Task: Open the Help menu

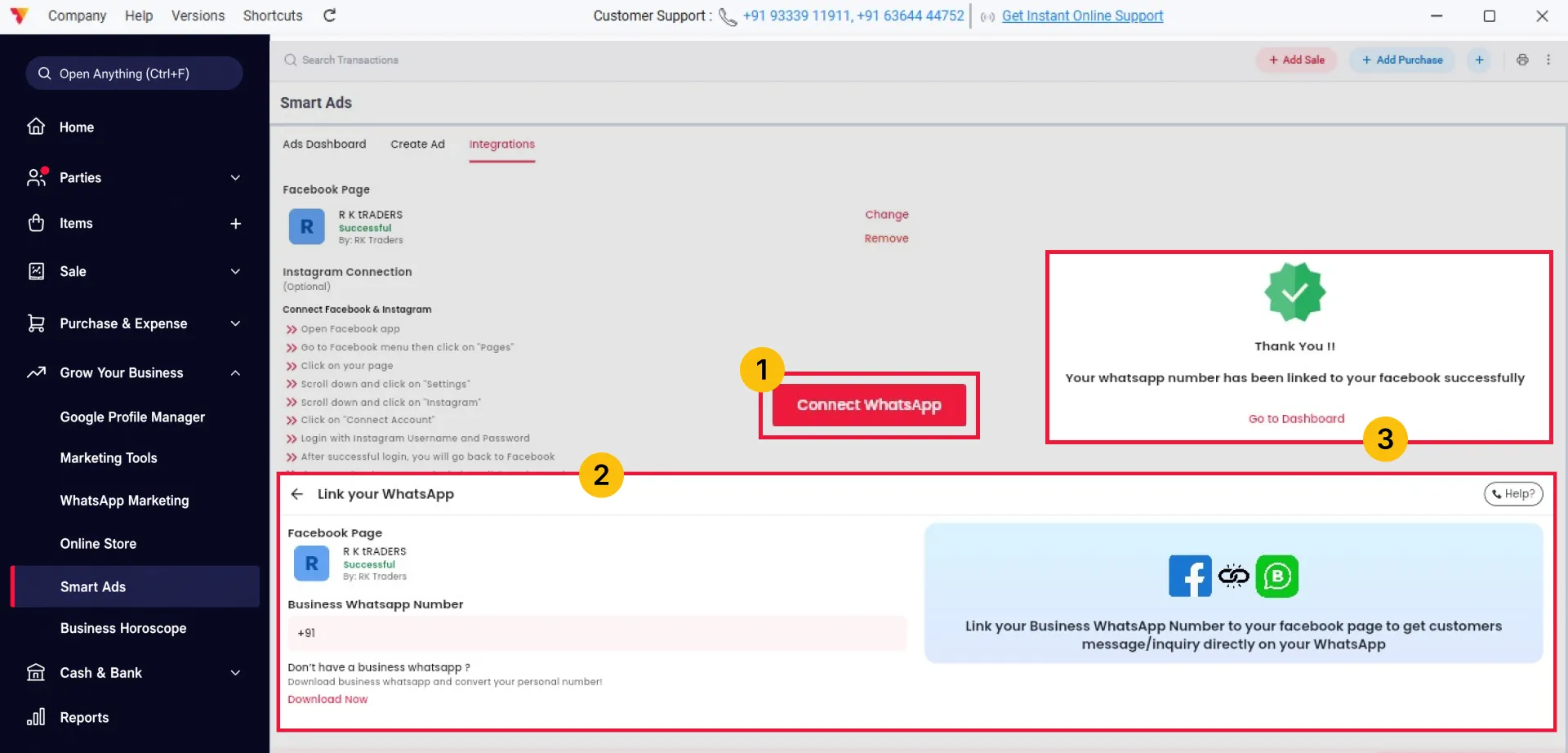Action: pos(139,16)
